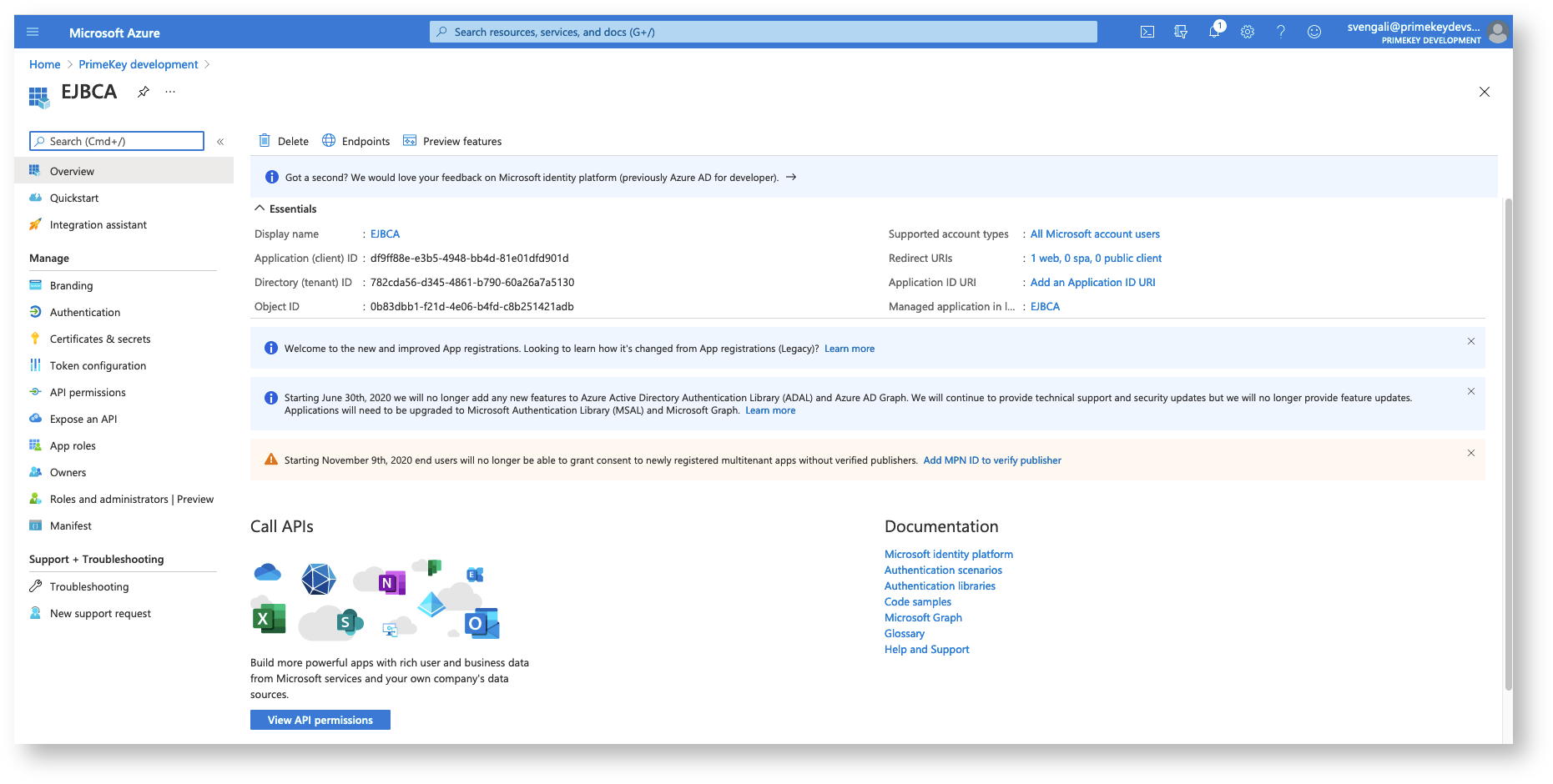Open the Manifest editor
This screenshot has height=784, width=1553.
(x=71, y=525)
